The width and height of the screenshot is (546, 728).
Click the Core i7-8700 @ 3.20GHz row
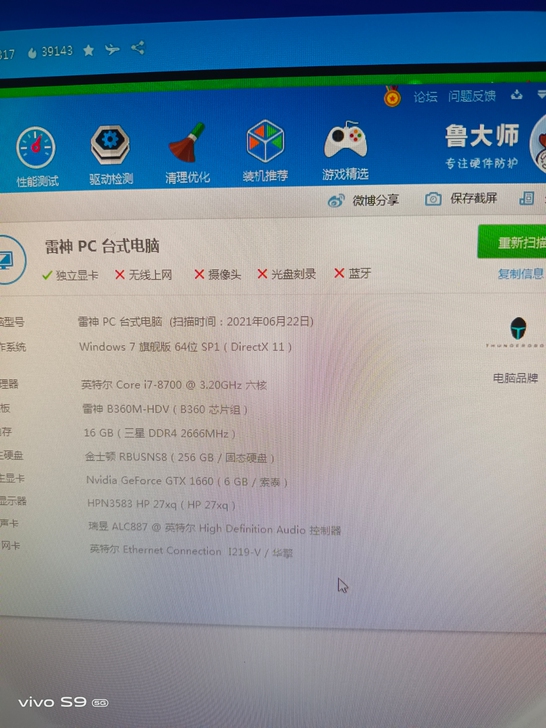pyautogui.click(x=174, y=385)
